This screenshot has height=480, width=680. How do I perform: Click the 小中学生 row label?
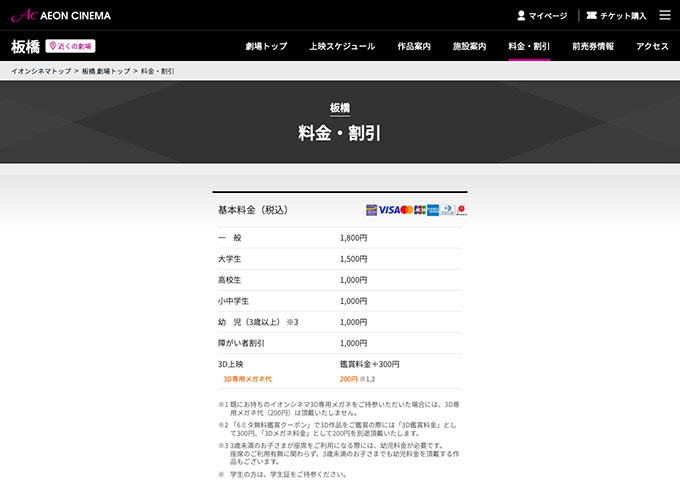(x=233, y=301)
